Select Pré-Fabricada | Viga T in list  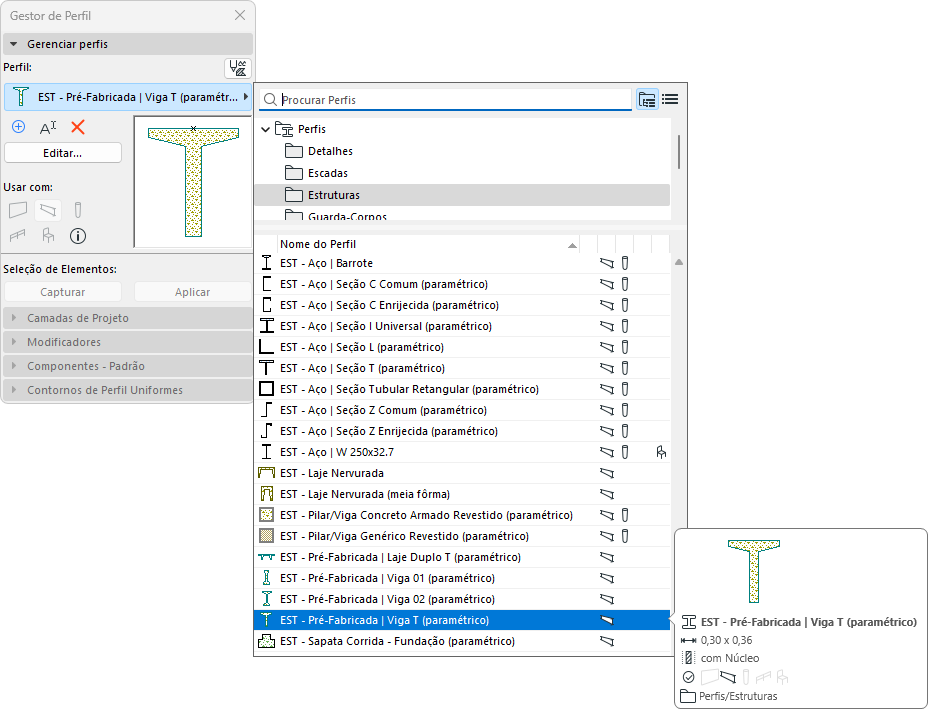tap(462, 620)
